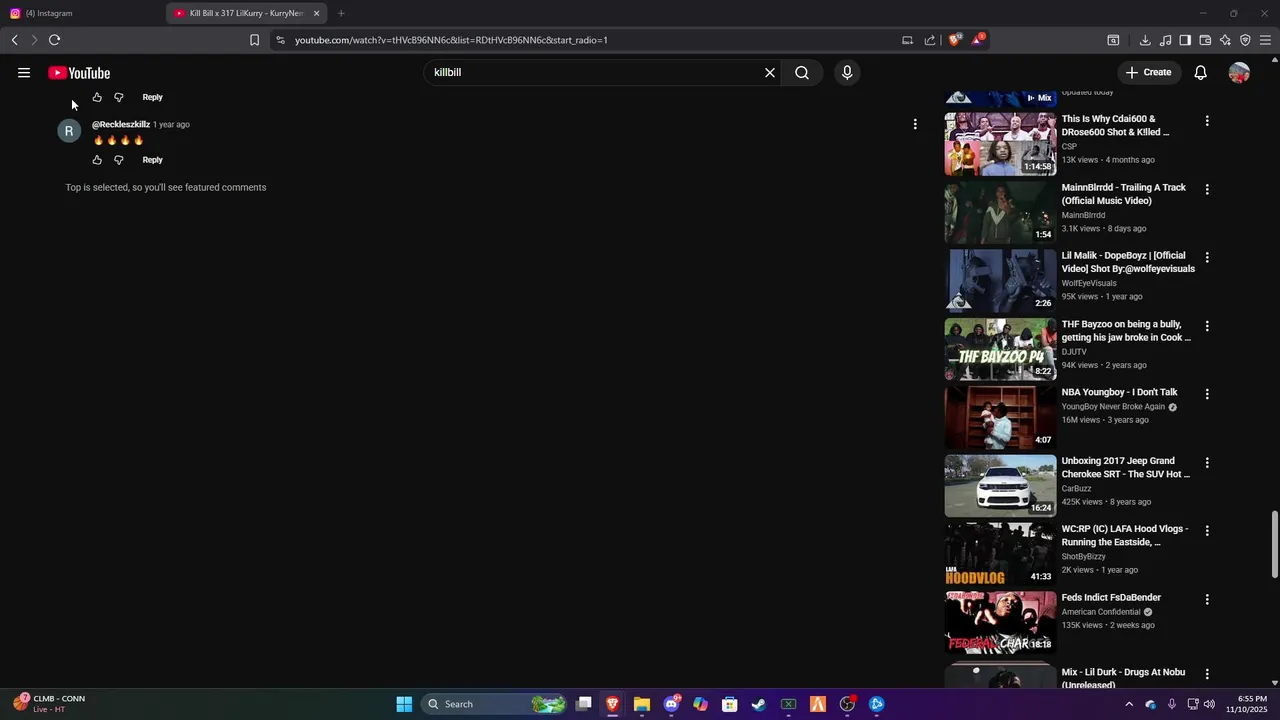Image resolution: width=1280 pixels, height=720 pixels.
Task: Open Feds Indict FsDaBender video title
Action: pos(1111,598)
